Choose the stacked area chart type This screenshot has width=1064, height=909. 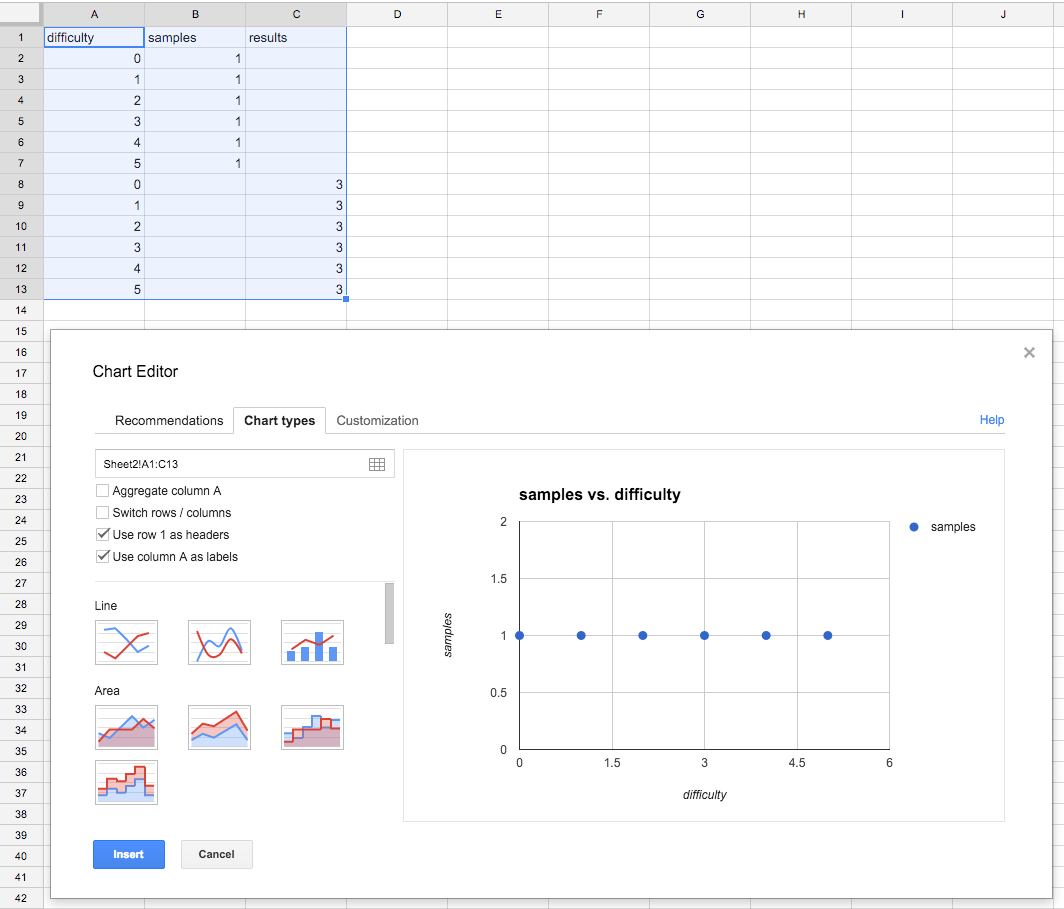pyautogui.click(x=219, y=727)
